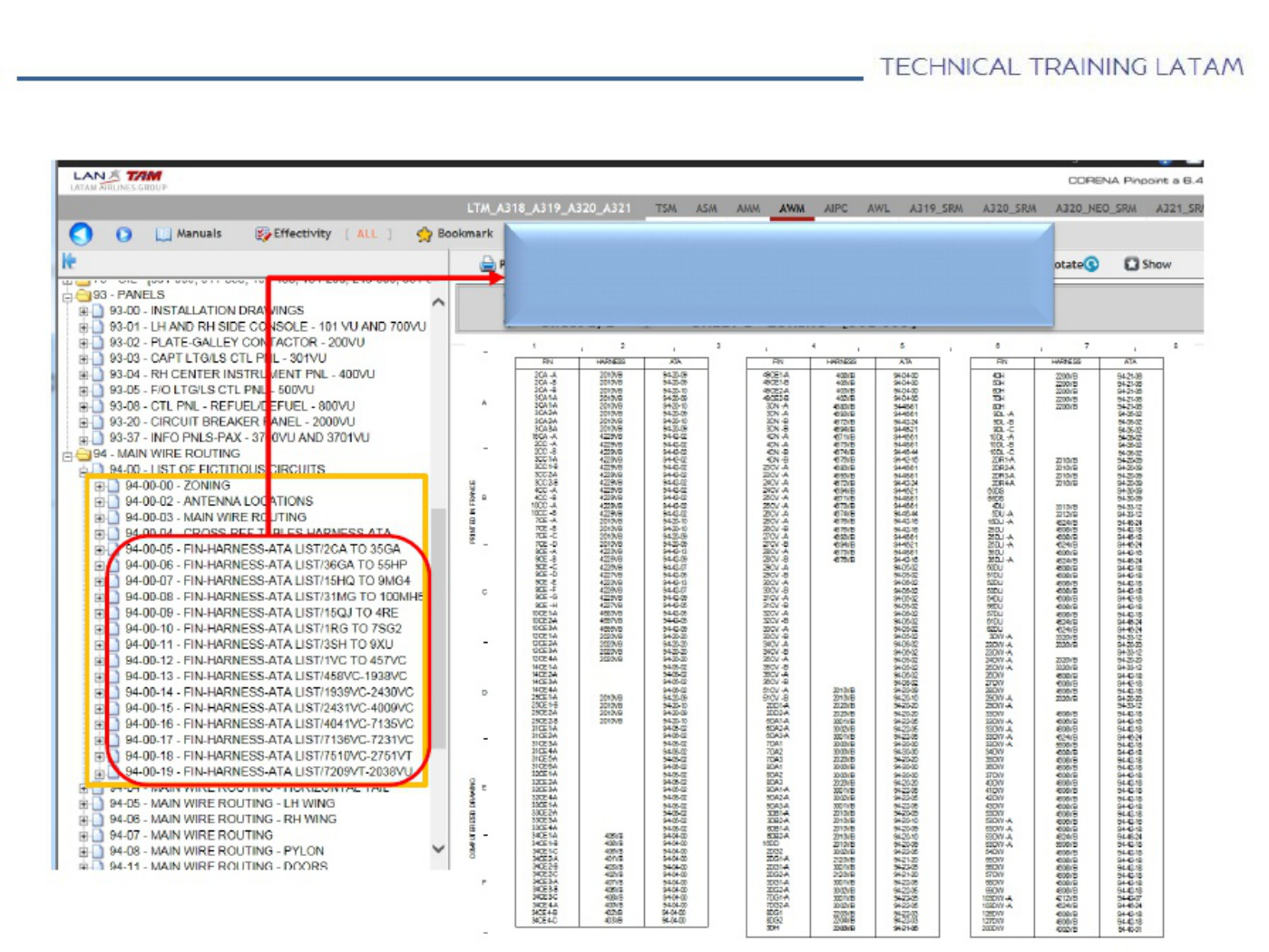Expand the 94-08 MAIN WIRE ROUTING - PYLON node

click(83, 851)
